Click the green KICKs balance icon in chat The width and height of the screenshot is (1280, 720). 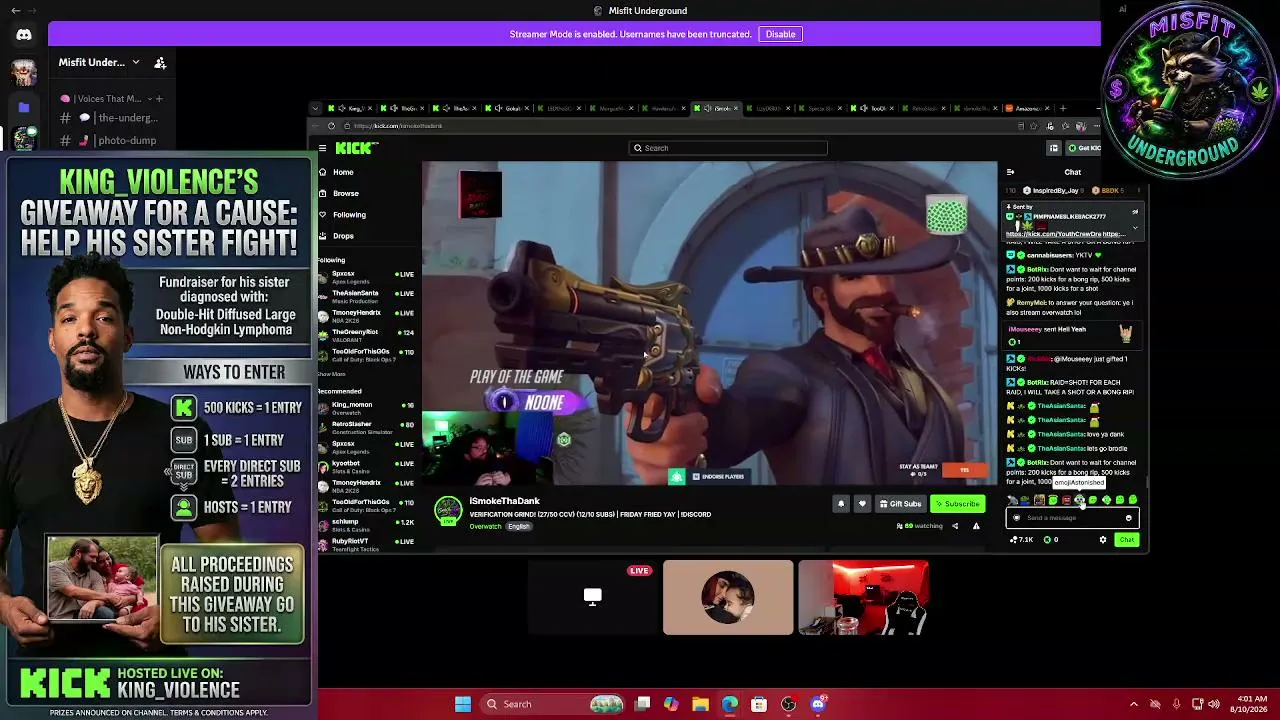tap(1048, 540)
